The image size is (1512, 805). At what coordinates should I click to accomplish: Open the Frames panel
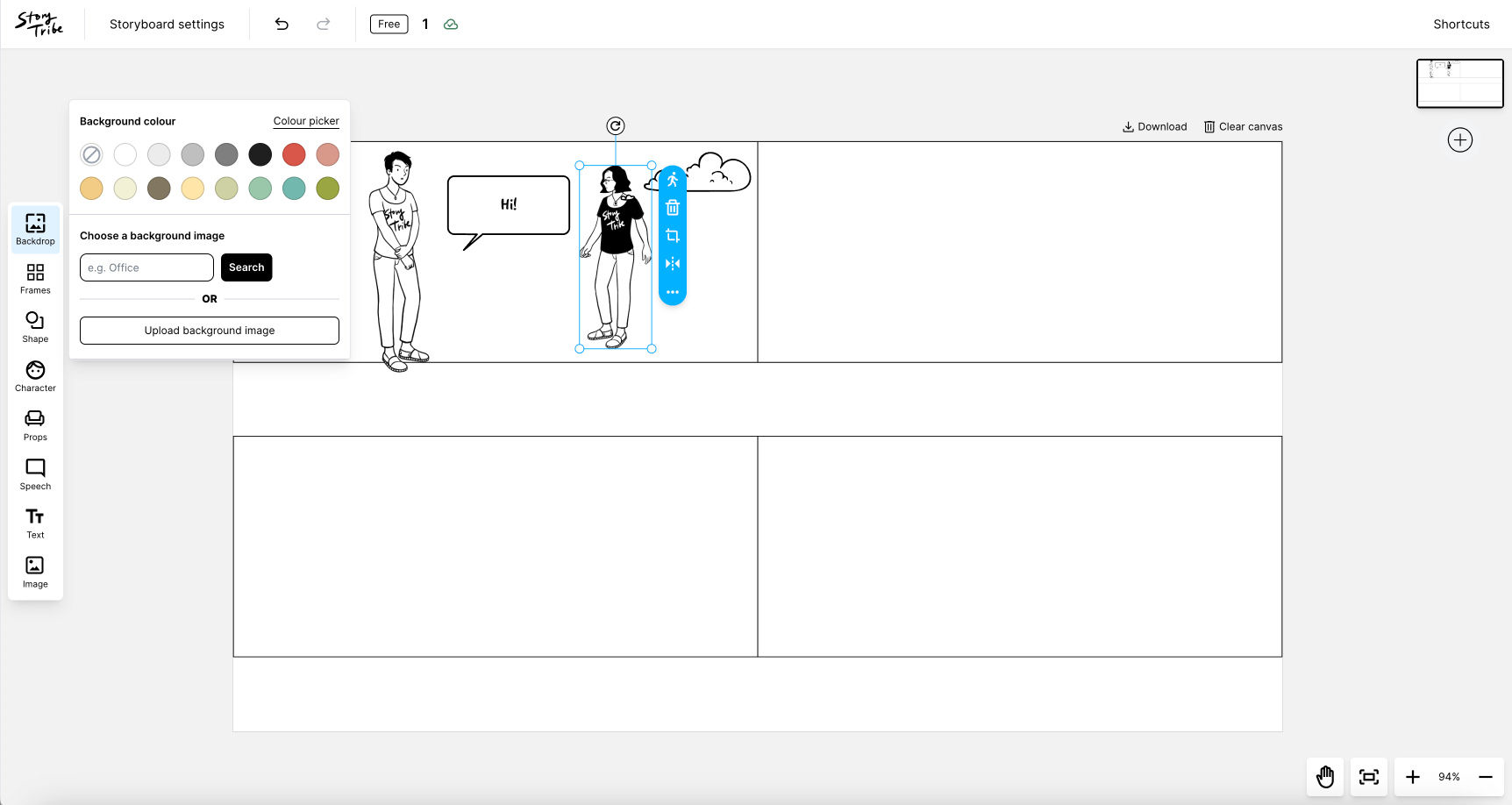tap(35, 278)
